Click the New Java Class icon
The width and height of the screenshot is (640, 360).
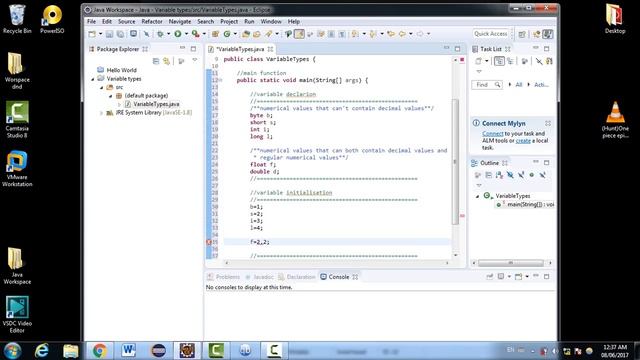pyautogui.click(x=227, y=34)
